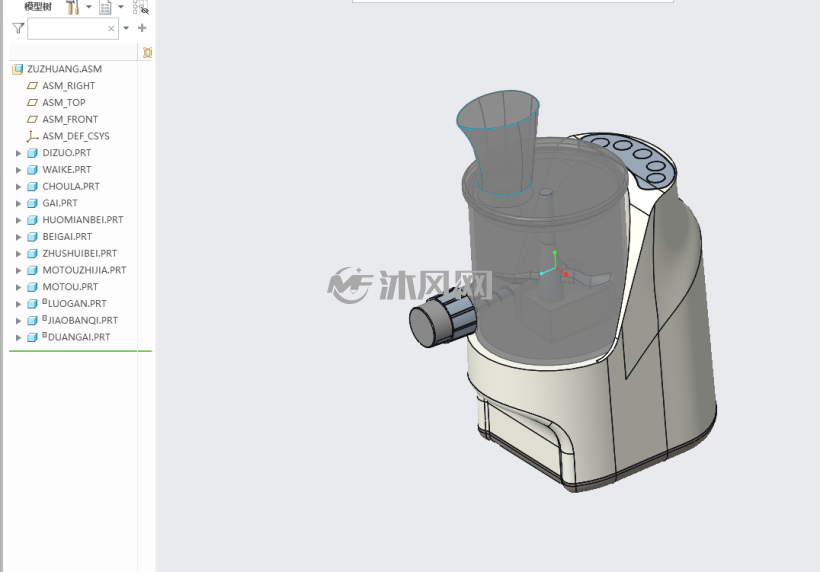The width and height of the screenshot is (820, 572).
Task: Open the dropdown arrow beside the hammer tool
Action: (x=88, y=7)
